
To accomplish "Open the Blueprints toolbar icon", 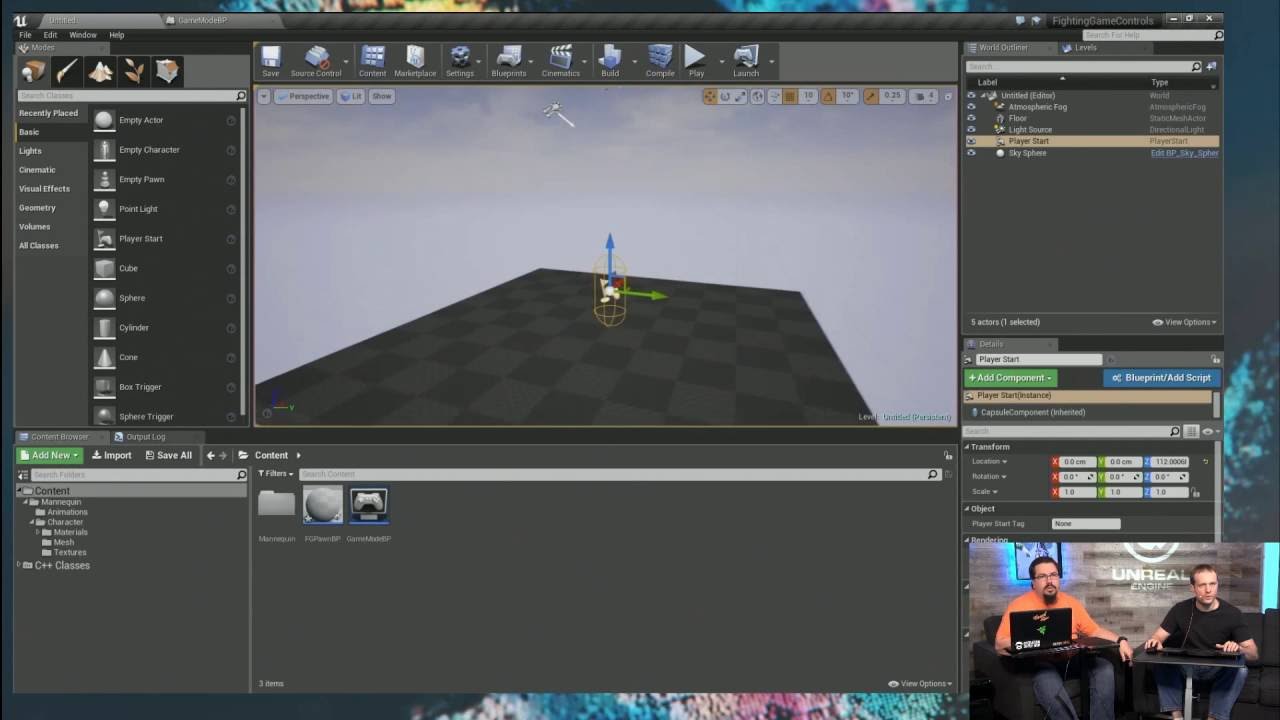I will click(x=508, y=61).
